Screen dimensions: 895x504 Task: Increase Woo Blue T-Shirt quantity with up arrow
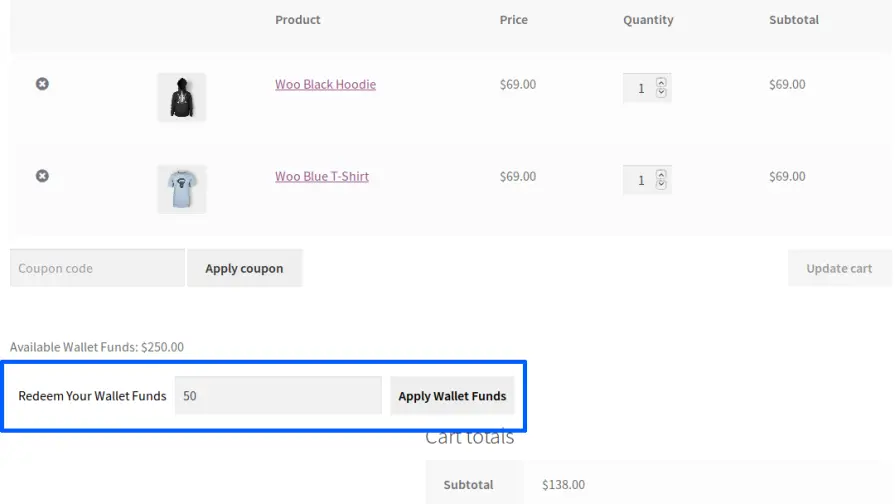pyautogui.click(x=661, y=175)
